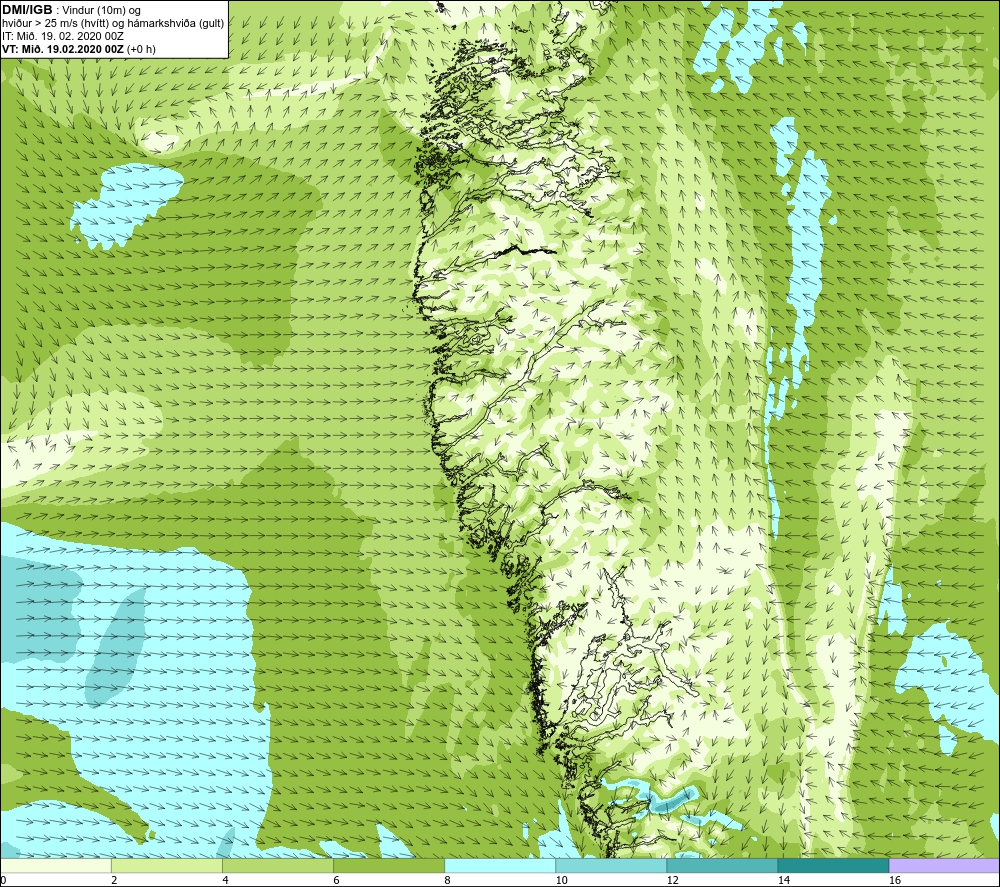Click the 'Vindur (10m) og' text

click(102, 10)
